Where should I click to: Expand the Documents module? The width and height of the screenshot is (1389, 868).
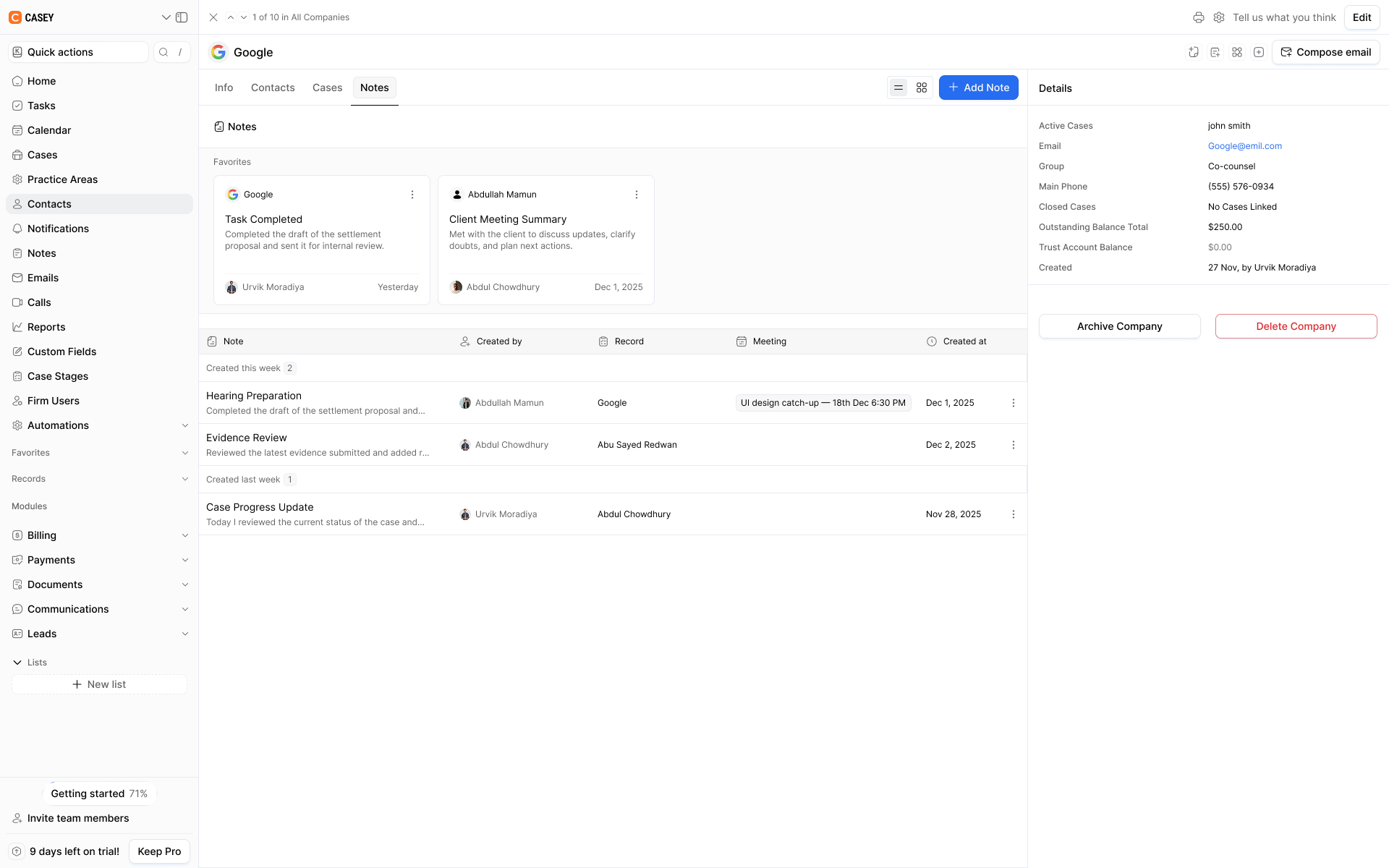(185, 584)
